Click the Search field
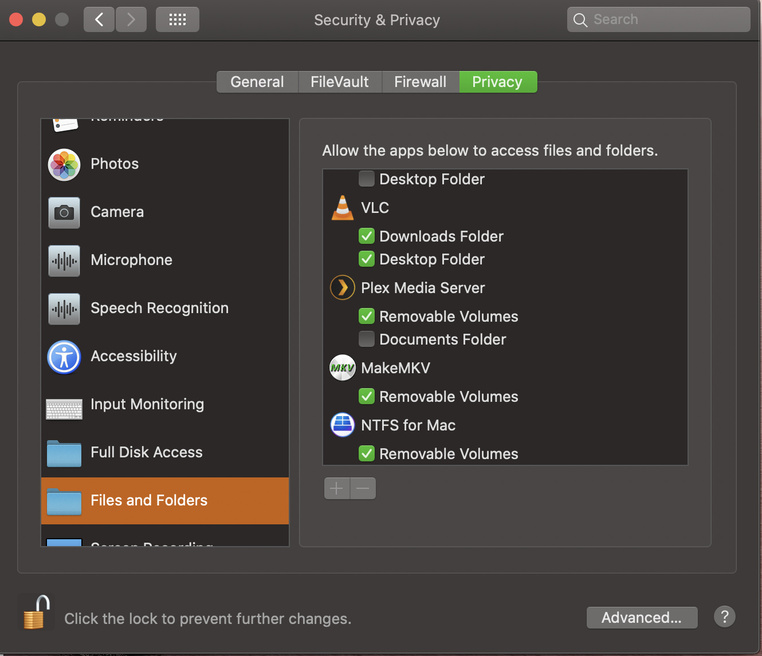The height and width of the screenshot is (656, 762). 658,19
